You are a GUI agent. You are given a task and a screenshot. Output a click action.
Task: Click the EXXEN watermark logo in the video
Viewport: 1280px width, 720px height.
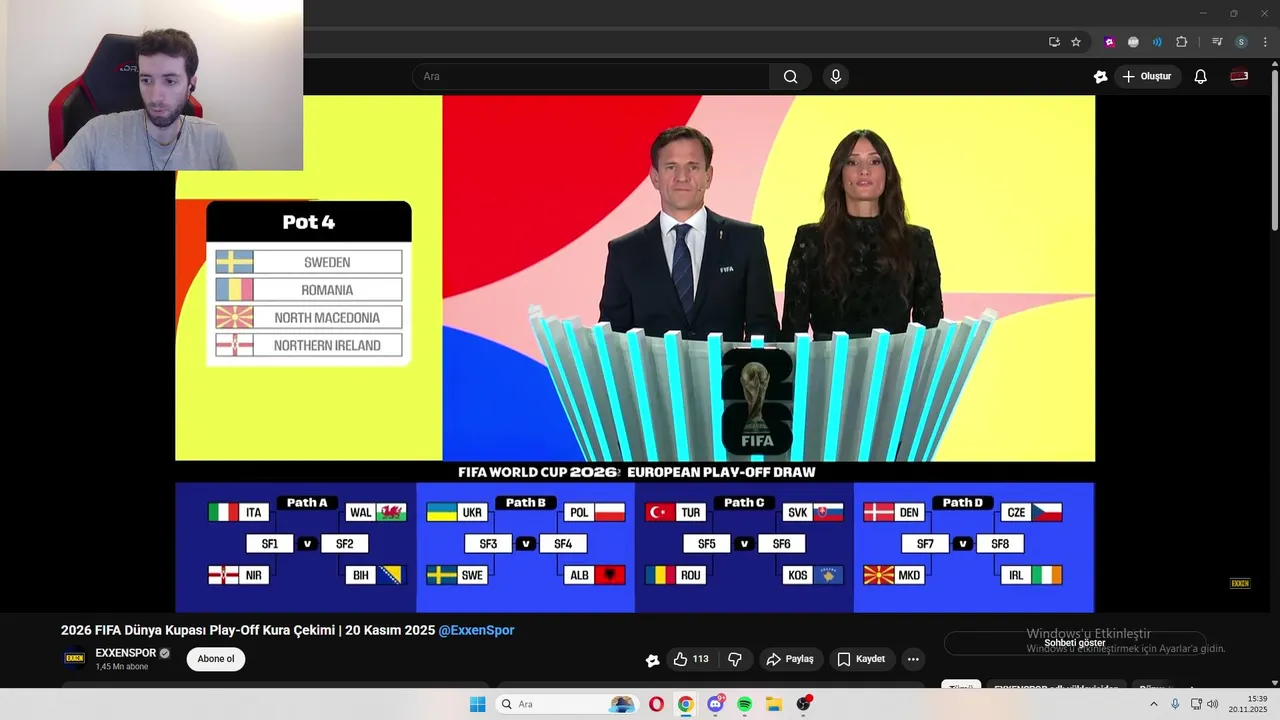point(1240,583)
